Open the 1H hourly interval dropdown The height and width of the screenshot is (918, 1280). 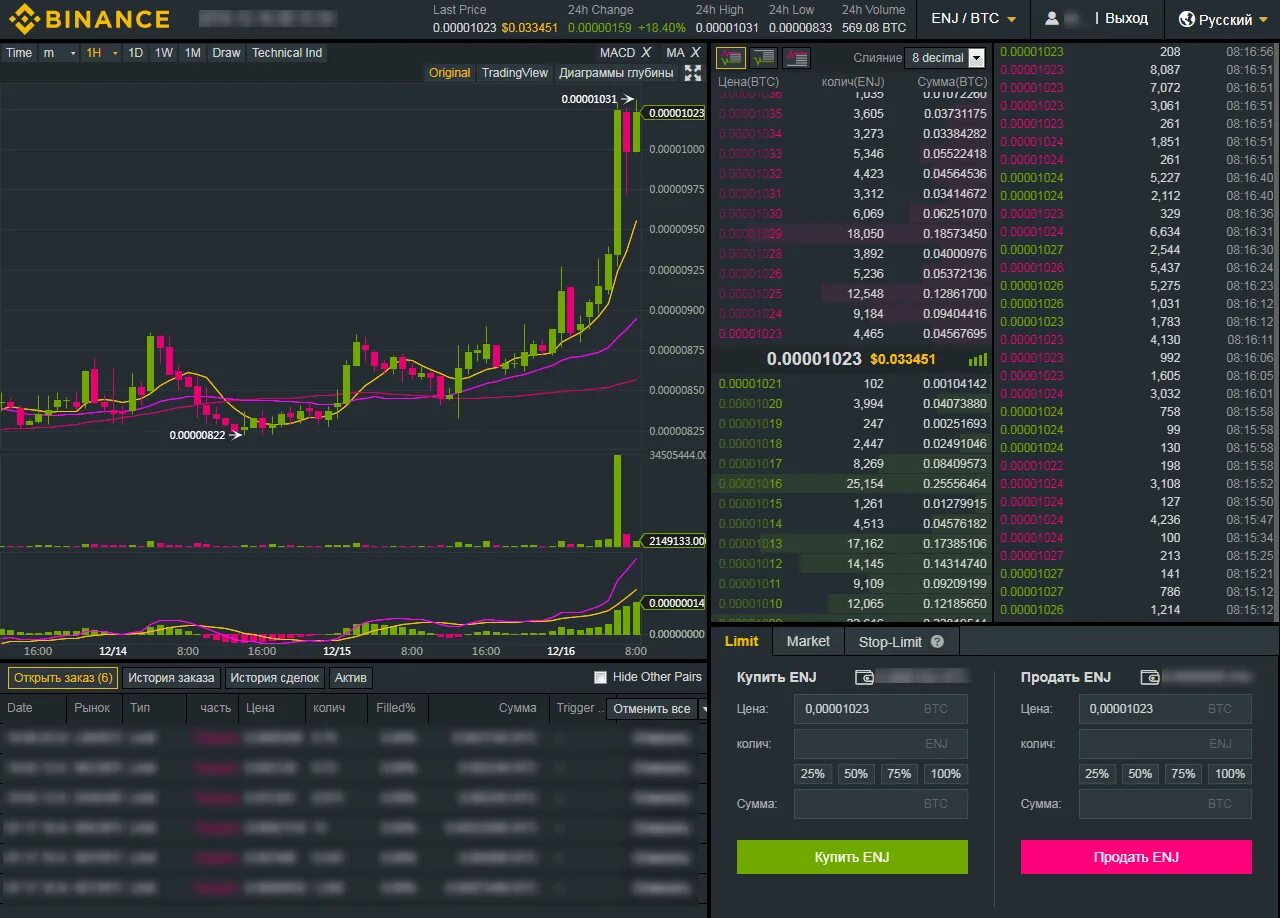102,53
